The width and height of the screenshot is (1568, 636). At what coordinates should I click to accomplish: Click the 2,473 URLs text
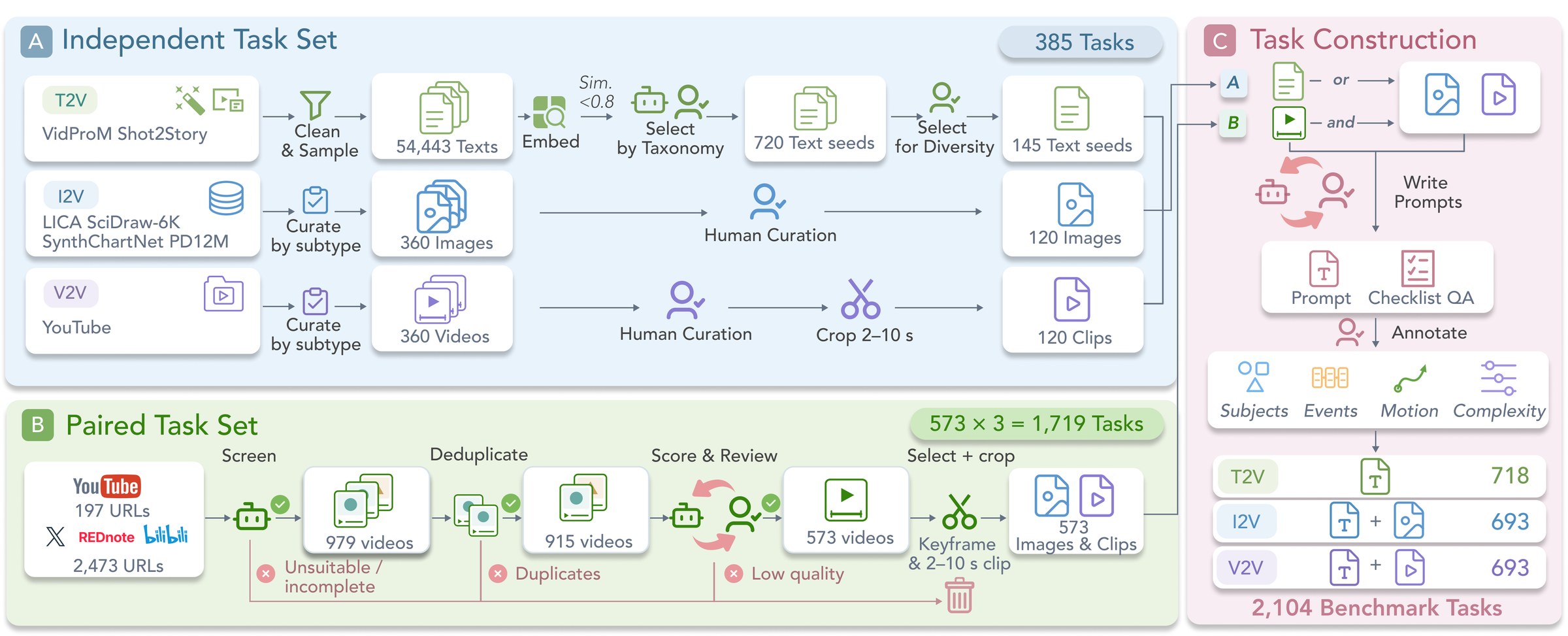[x=118, y=565]
